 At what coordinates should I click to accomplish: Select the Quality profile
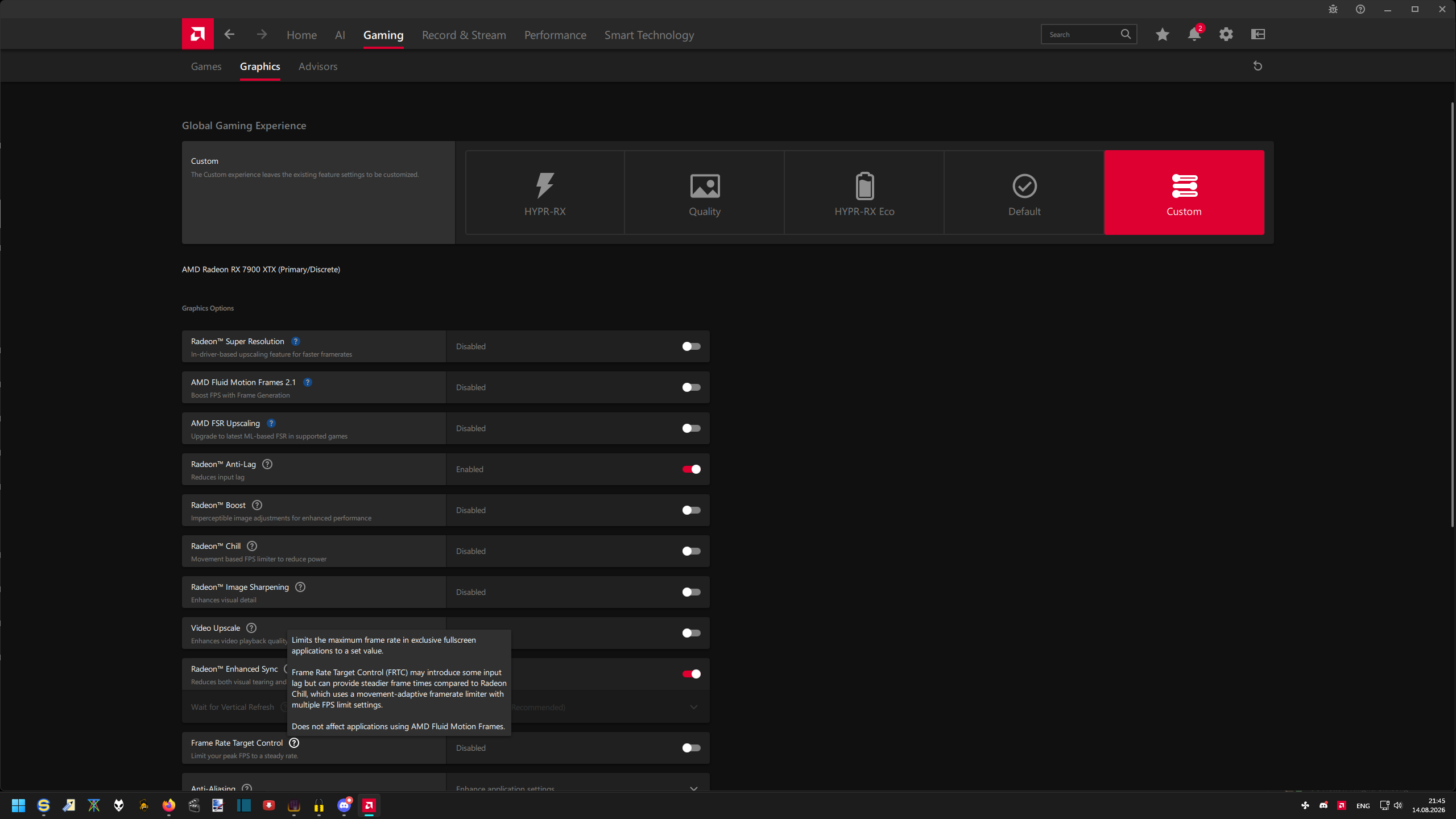(705, 192)
